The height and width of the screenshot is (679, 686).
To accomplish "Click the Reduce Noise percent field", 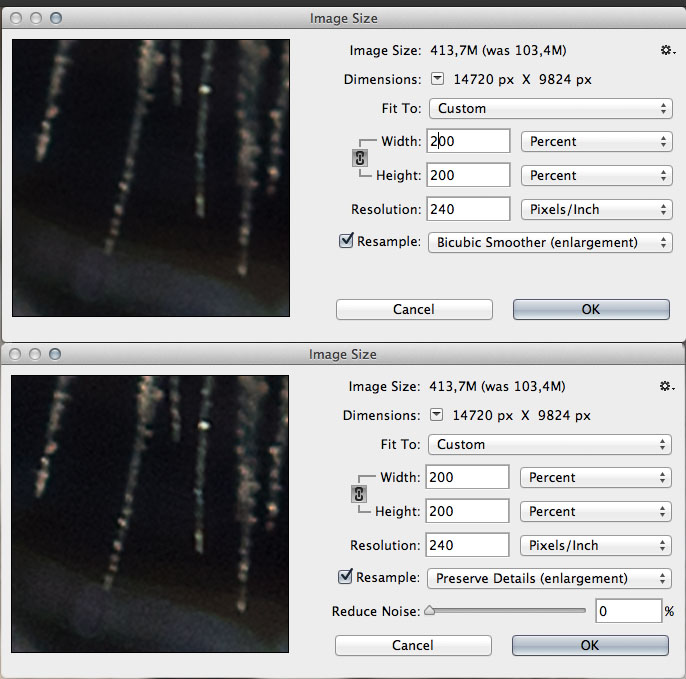I will (x=628, y=611).
